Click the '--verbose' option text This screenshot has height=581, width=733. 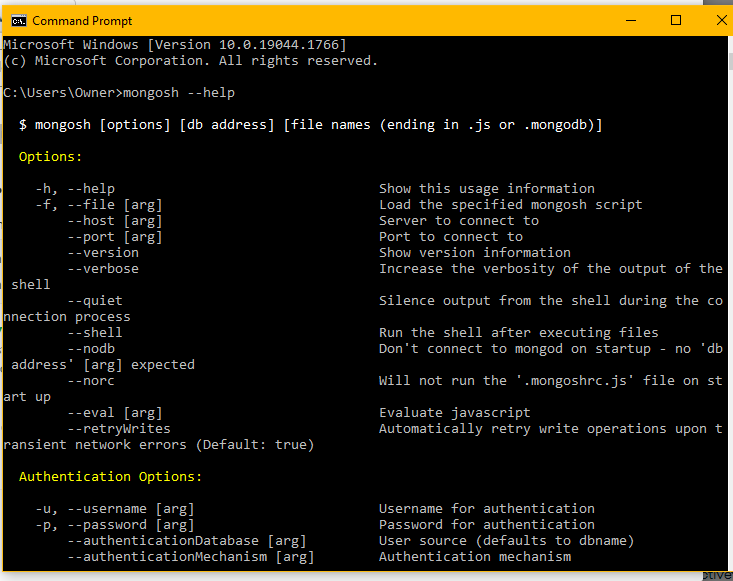click(x=103, y=269)
